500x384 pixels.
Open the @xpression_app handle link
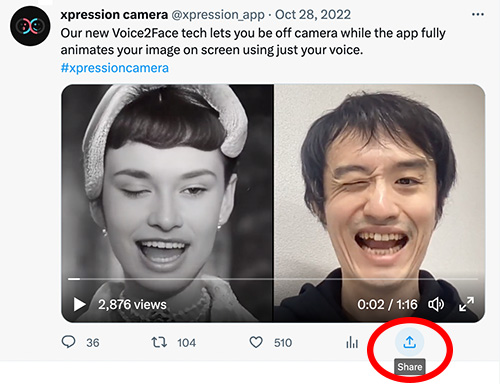click(x=218, y=15)
